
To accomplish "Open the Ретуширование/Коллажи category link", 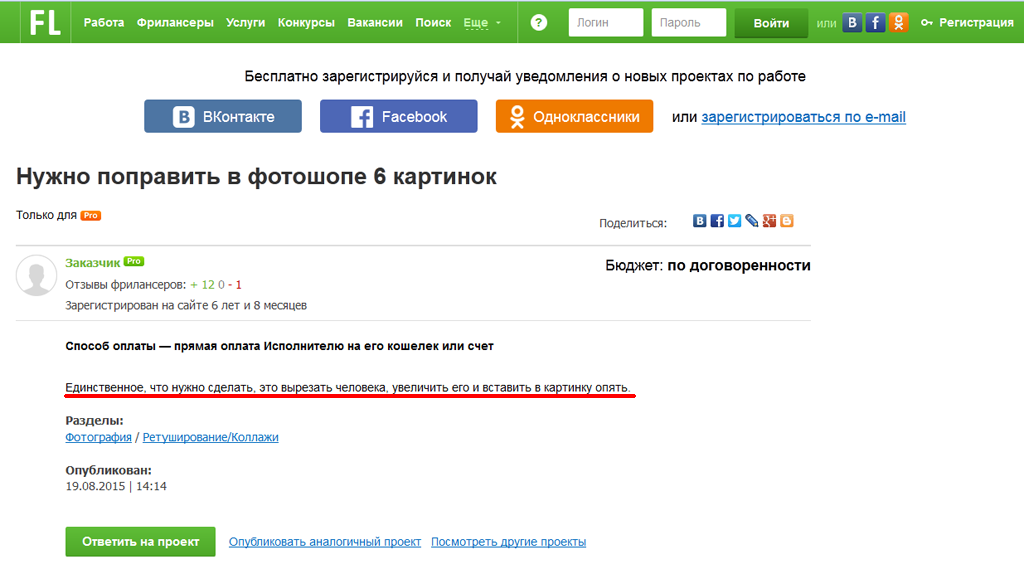I will (210, 437).
